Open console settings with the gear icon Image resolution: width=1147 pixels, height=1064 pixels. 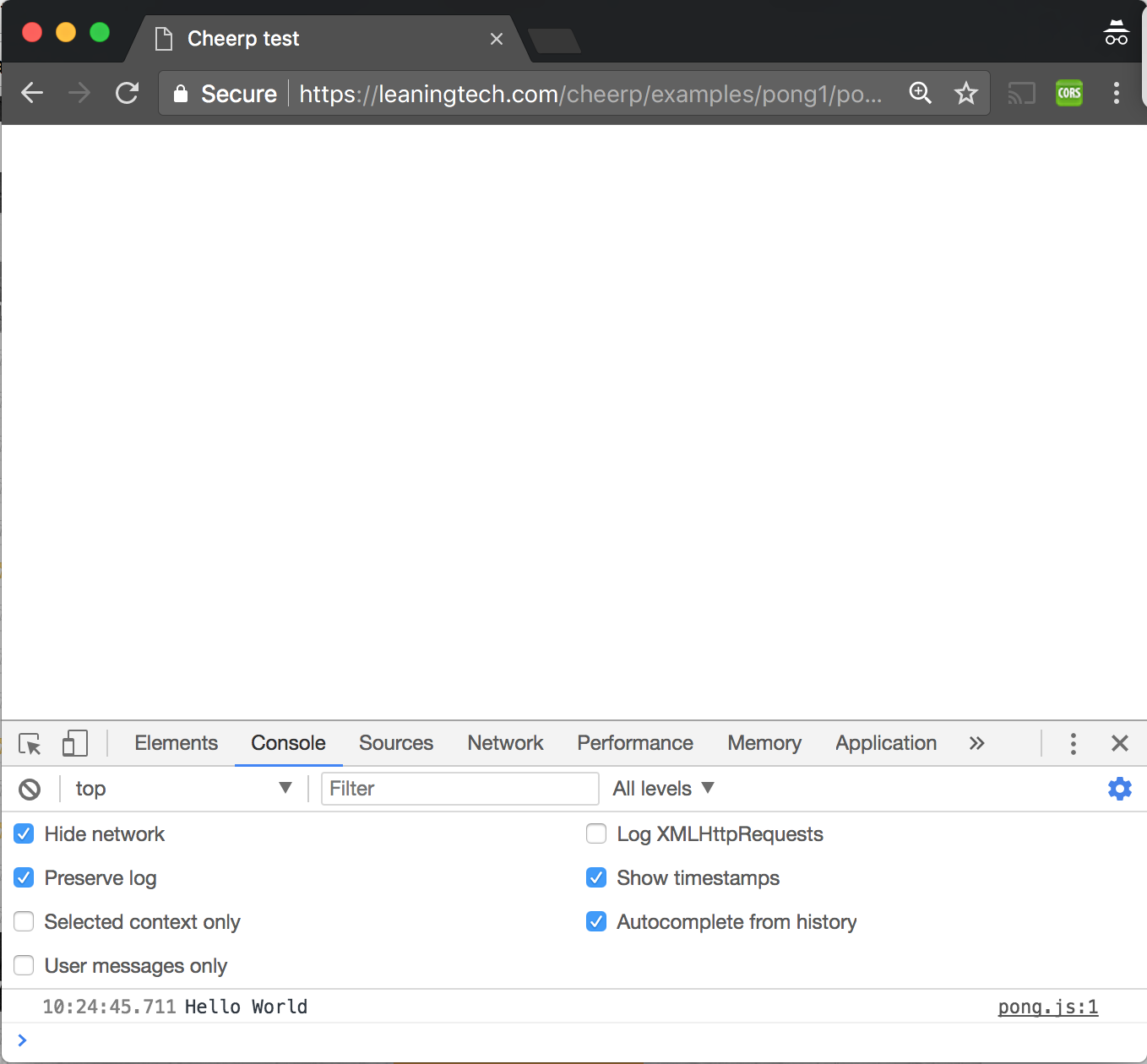point(1119,789)
